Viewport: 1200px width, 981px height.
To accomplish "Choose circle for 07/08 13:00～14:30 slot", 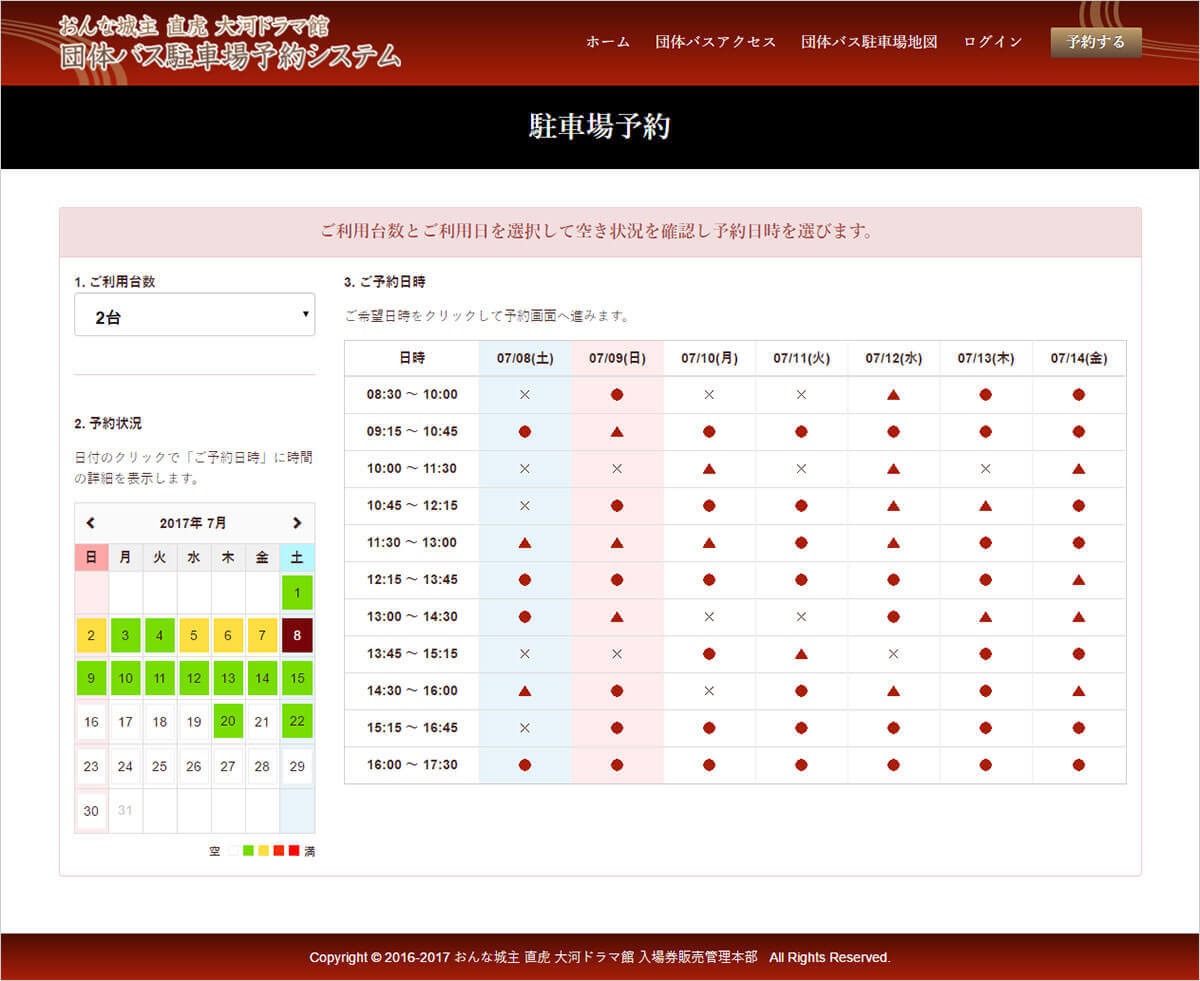I will [x=525, y=617].
